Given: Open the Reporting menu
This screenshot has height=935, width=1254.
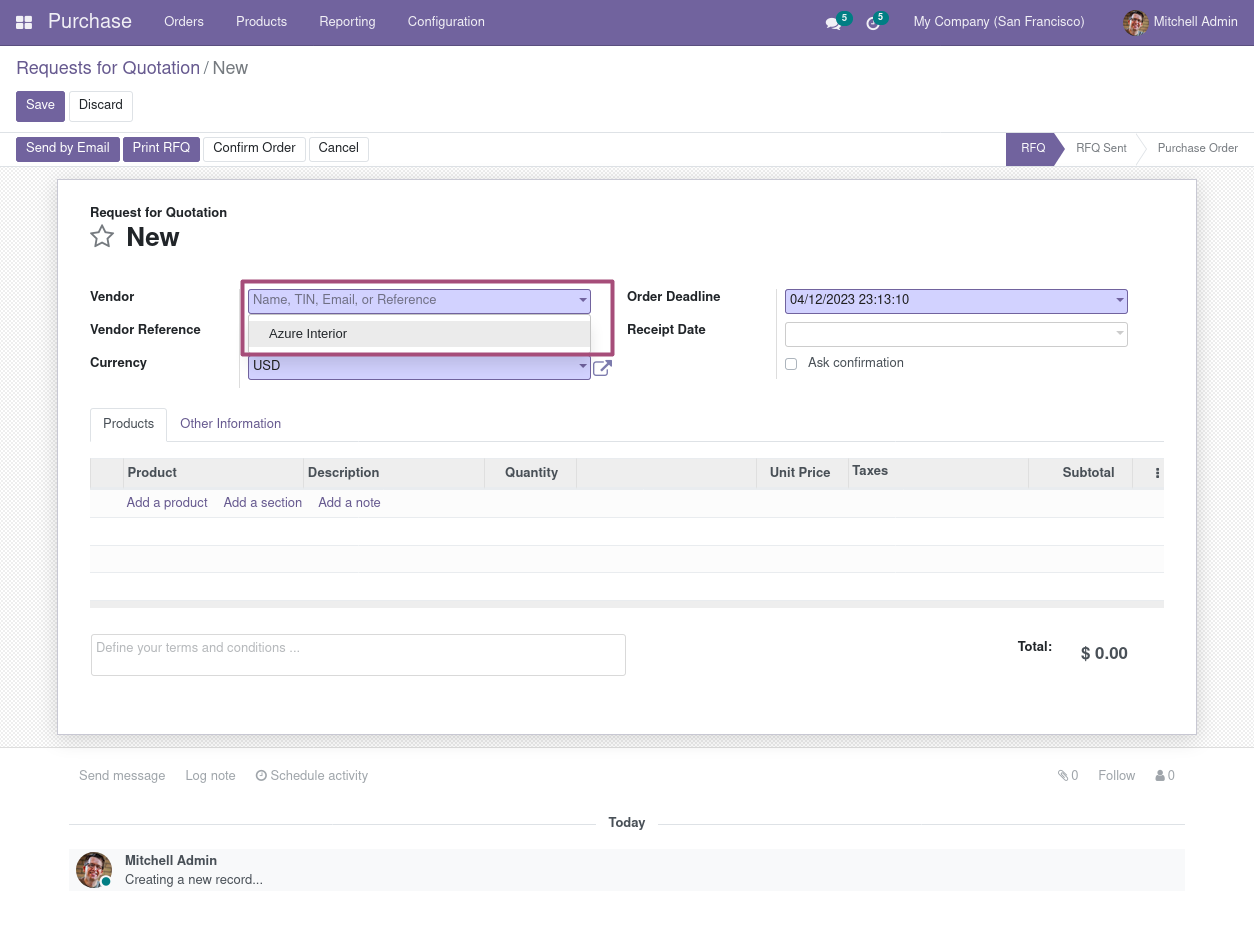Looking at the screenshot, I should [x=347, y=22].
